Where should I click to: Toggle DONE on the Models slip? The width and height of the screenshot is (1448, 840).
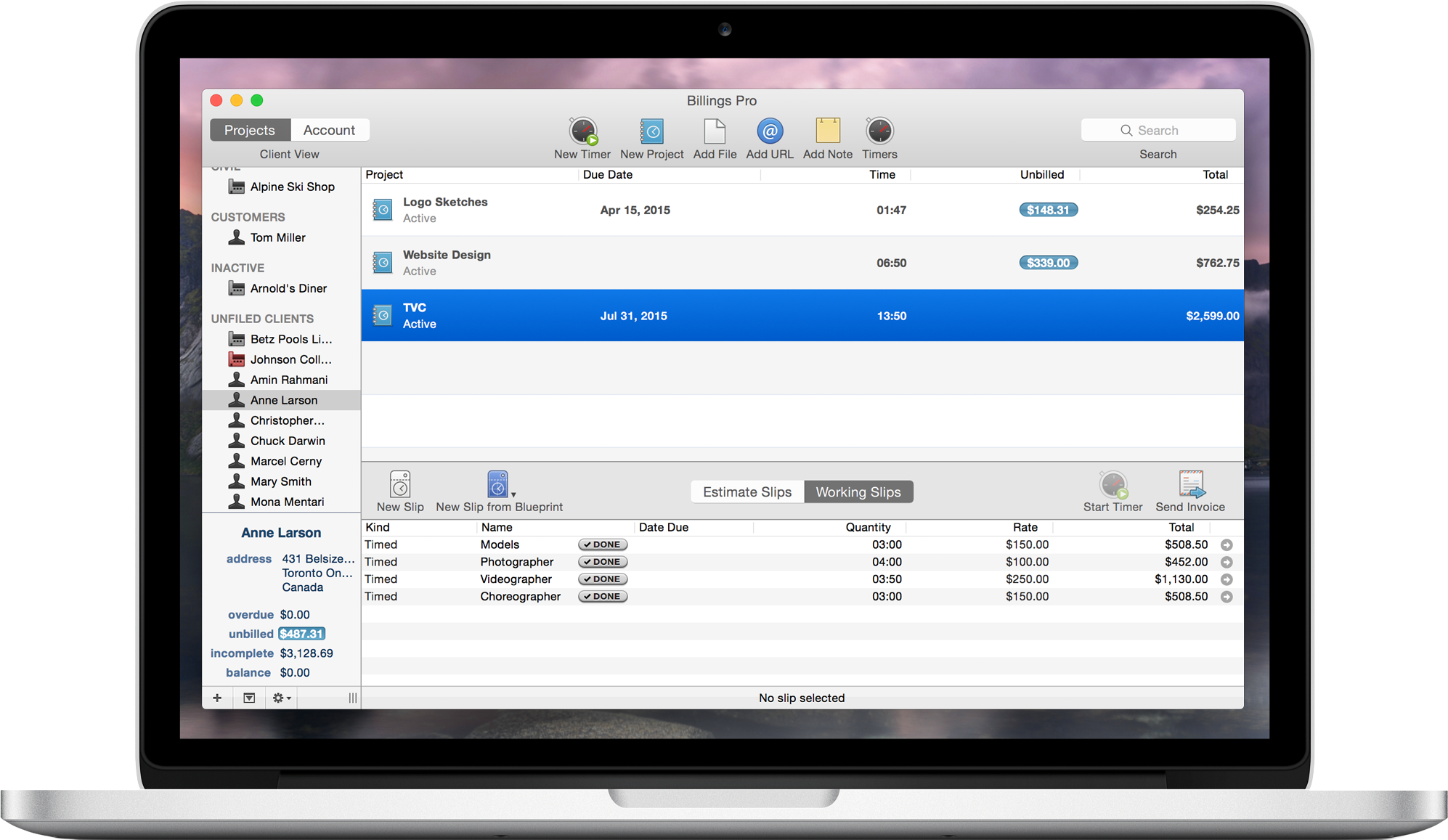602,544
